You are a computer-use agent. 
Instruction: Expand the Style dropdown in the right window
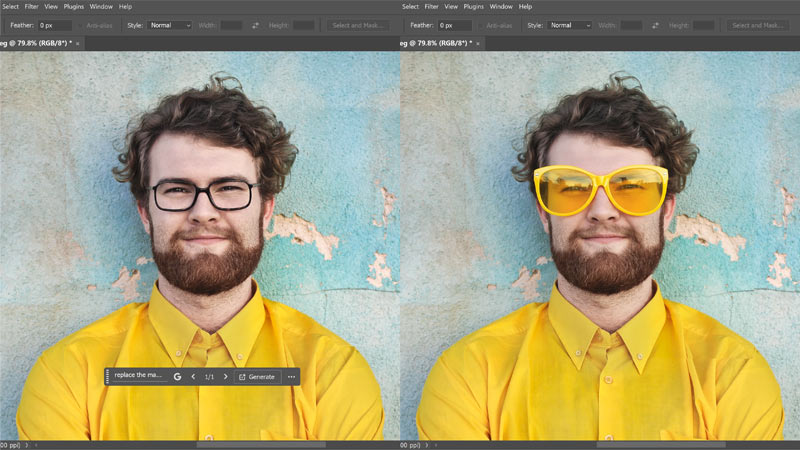(569, 25)
